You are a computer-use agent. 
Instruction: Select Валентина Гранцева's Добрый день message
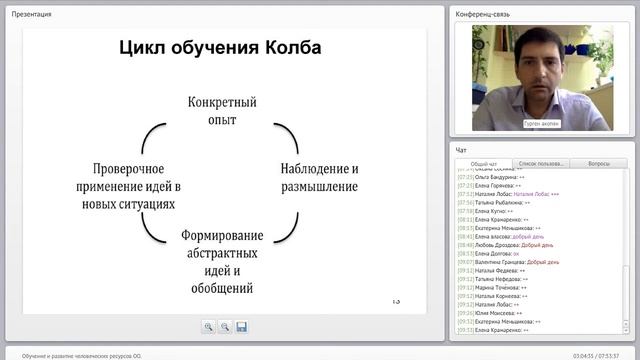click(508, 262)
